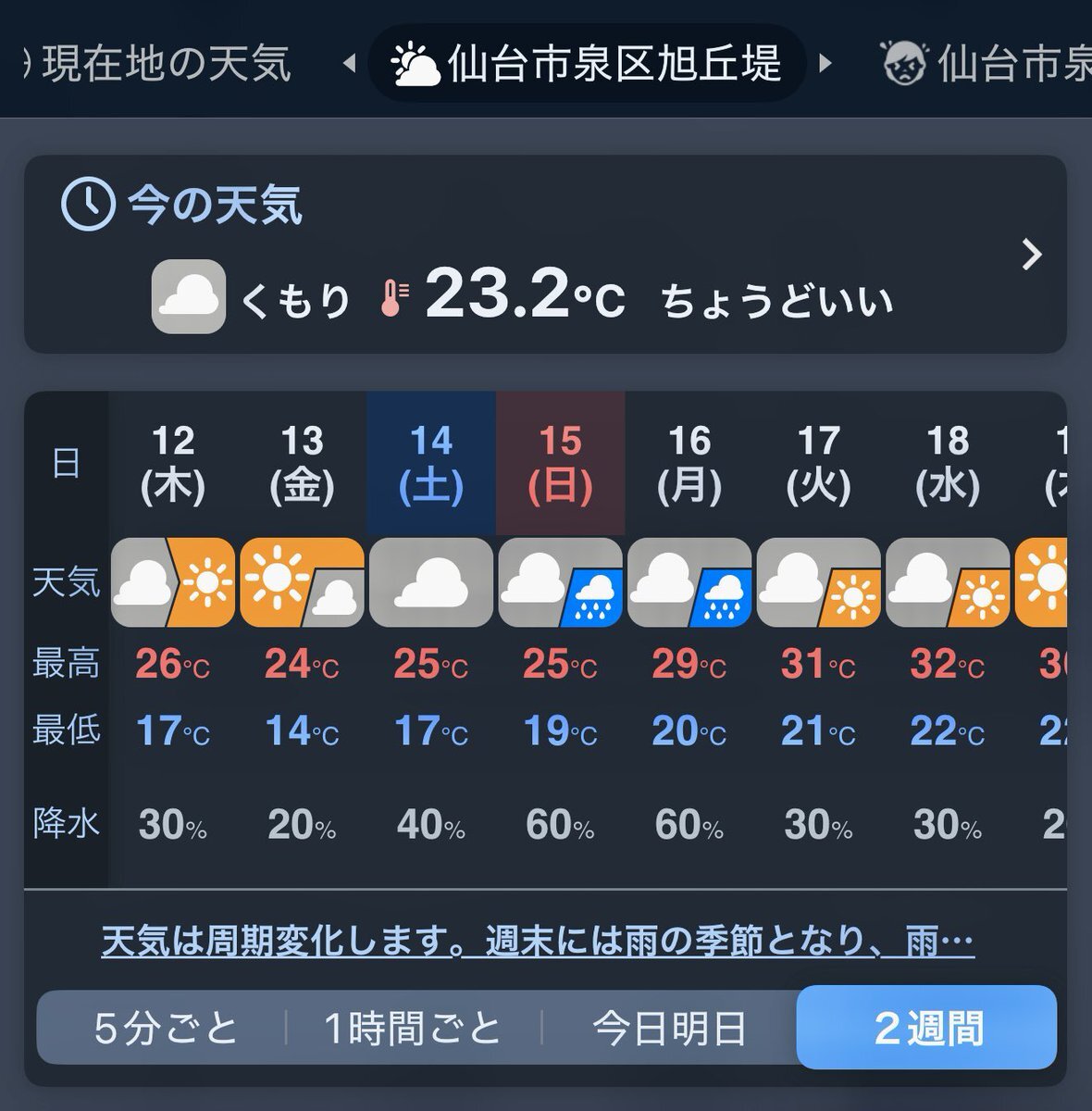The height and width of the screenshot is (1111, 1092).
Task: Click Tuesday 17 cloudy-then-sunny weather icon
Action: [x=818, y=582]
